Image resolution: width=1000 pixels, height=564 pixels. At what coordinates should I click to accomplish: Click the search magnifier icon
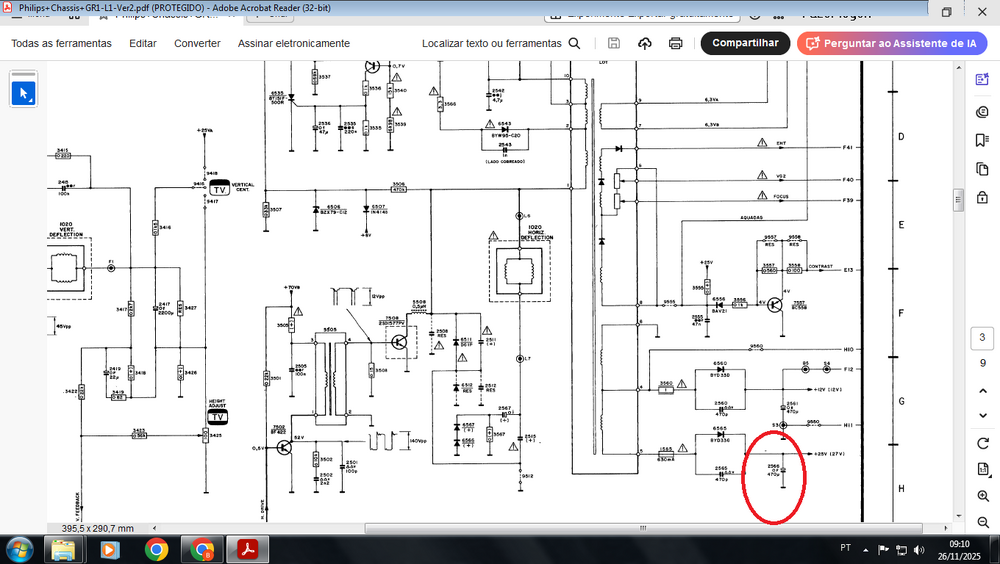(574, 43)
